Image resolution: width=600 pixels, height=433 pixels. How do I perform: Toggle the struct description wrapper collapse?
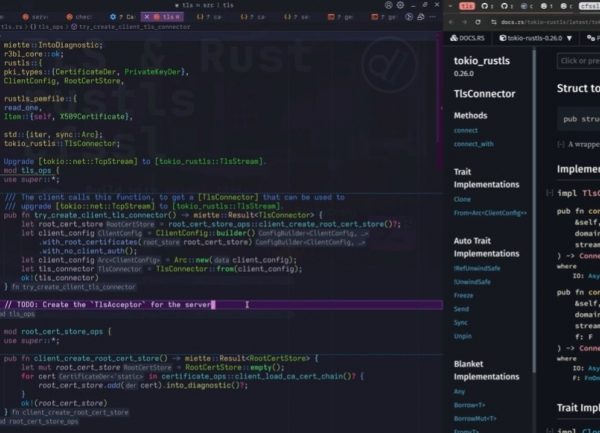pos(561,145)
